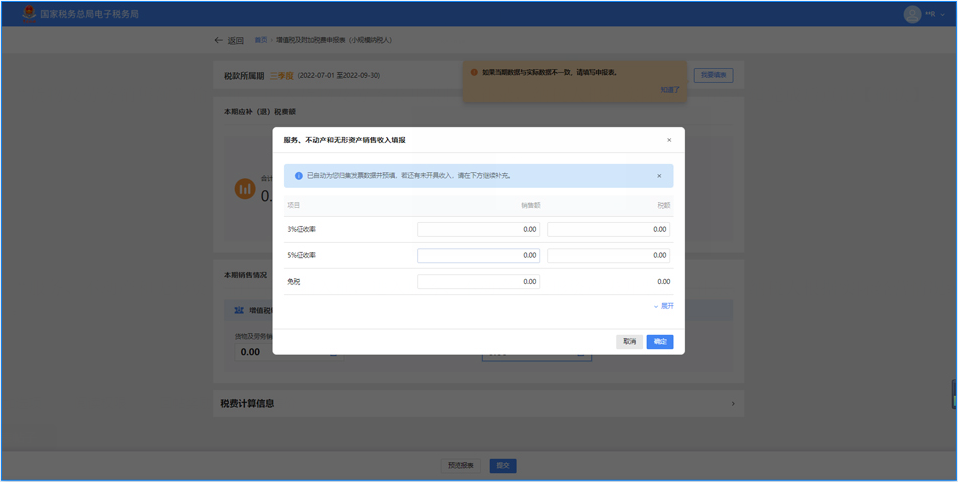Click the 增值税 section icon

click(x=239, y=310)
